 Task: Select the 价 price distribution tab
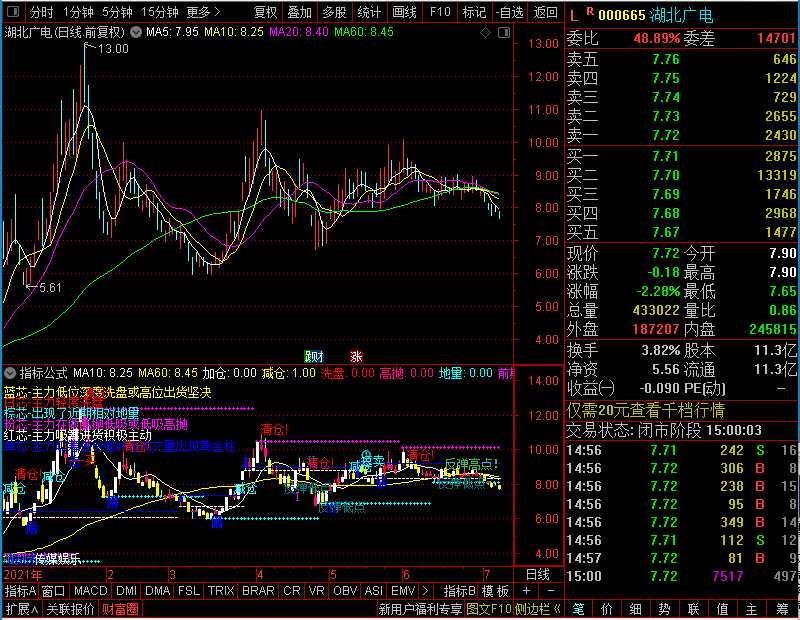pyautogui.click(x=607, y=609)
